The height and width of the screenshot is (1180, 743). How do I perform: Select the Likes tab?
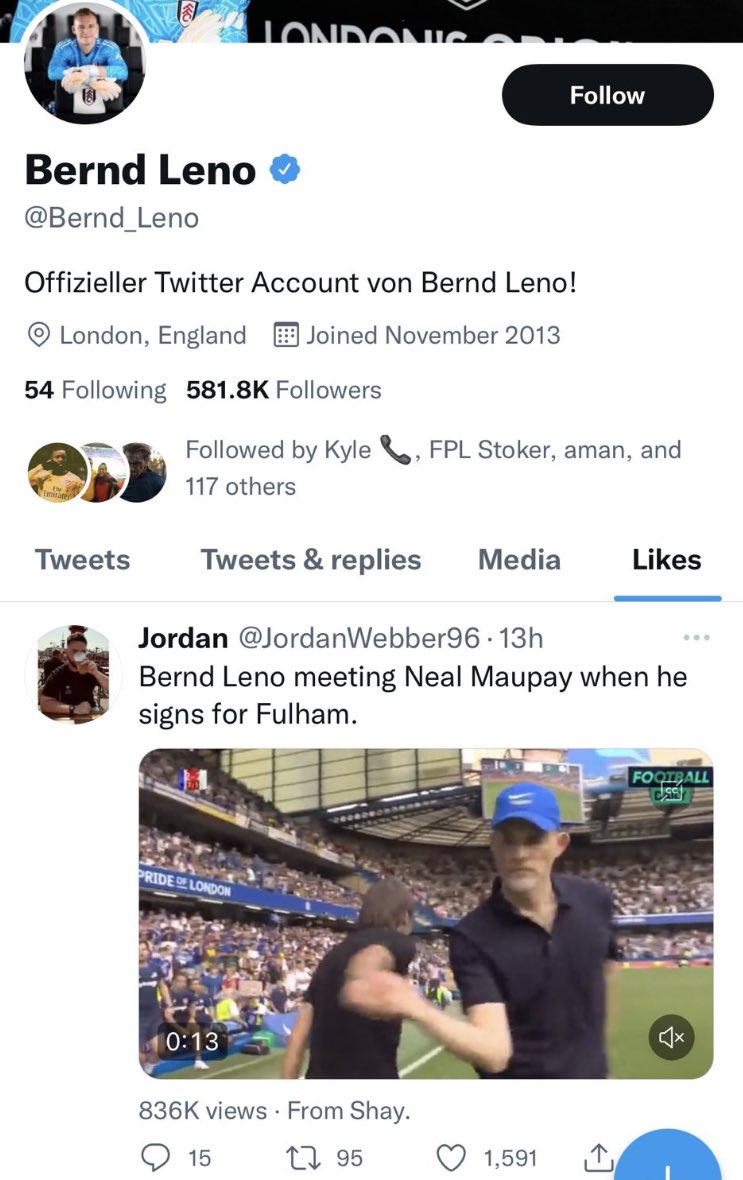tap(667, 560)
